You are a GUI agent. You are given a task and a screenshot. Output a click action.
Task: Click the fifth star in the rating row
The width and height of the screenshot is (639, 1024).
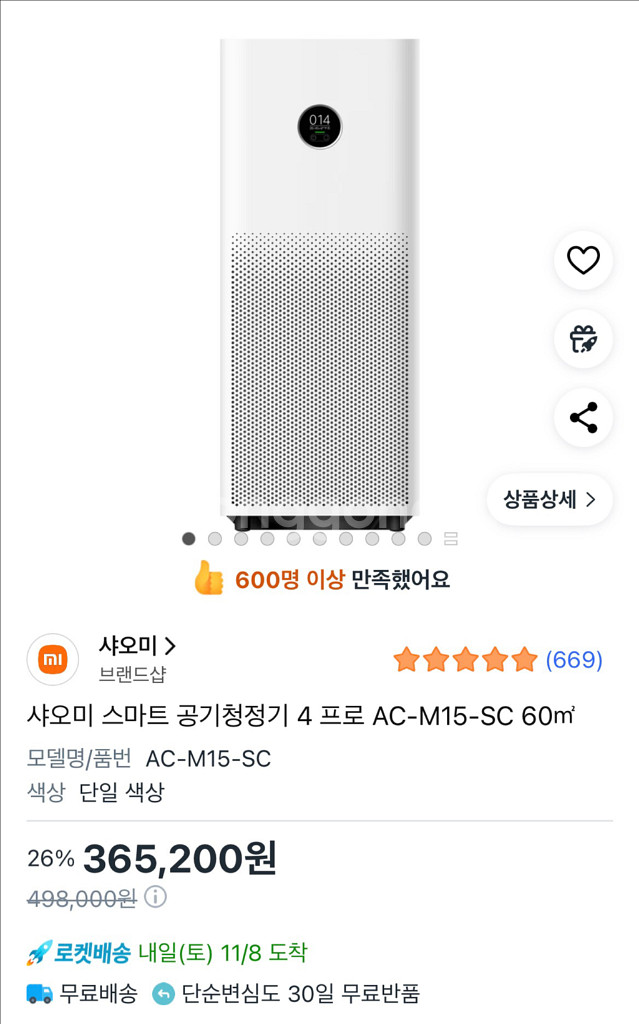[524, 660]
